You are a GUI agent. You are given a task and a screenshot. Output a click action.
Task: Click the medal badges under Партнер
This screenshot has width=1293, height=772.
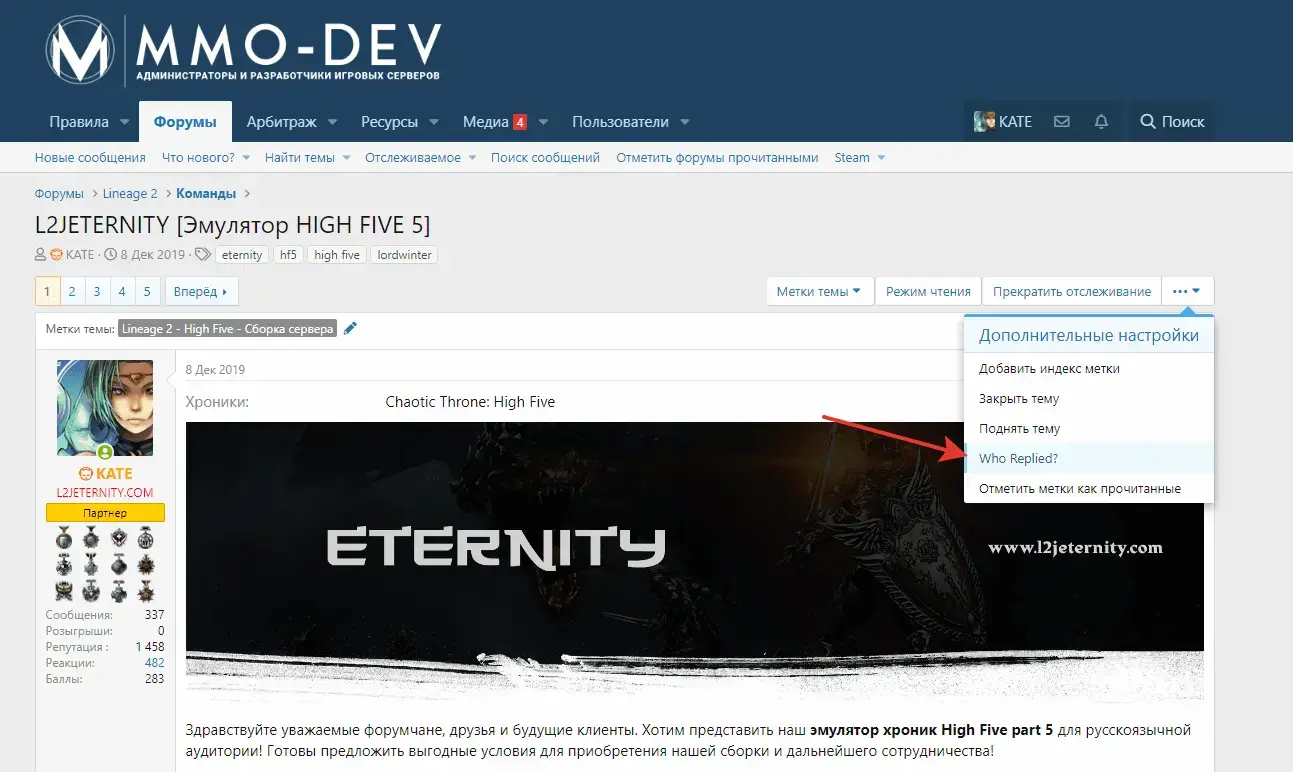tap(105, 564)
